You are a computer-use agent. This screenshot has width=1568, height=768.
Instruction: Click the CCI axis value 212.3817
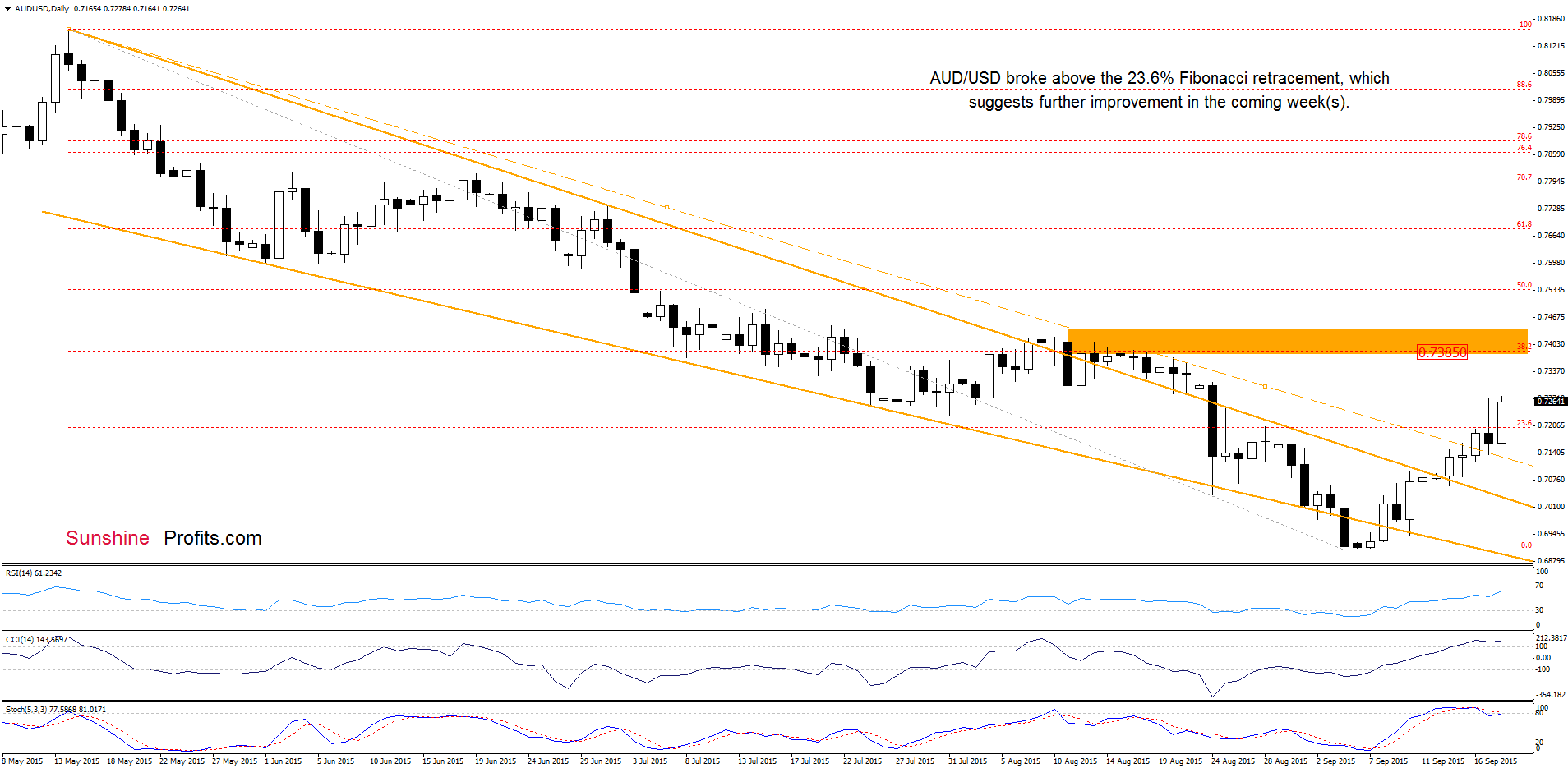(x=1552, y=638)
